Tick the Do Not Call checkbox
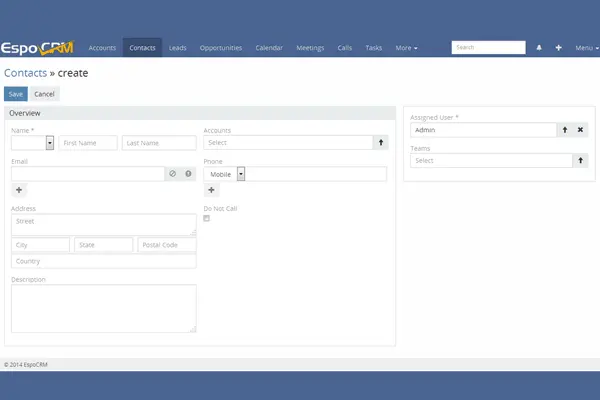This screenshot has width=600, height=400. [x=207, y=218]
